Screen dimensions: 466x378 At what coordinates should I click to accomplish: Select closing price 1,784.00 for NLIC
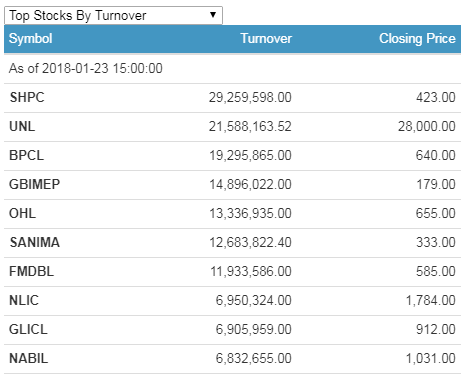(x=431, y=300)
